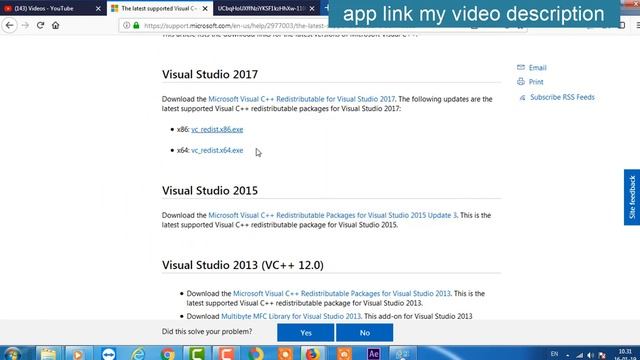Answer No to Did this solve your problem

pos(364,333)
